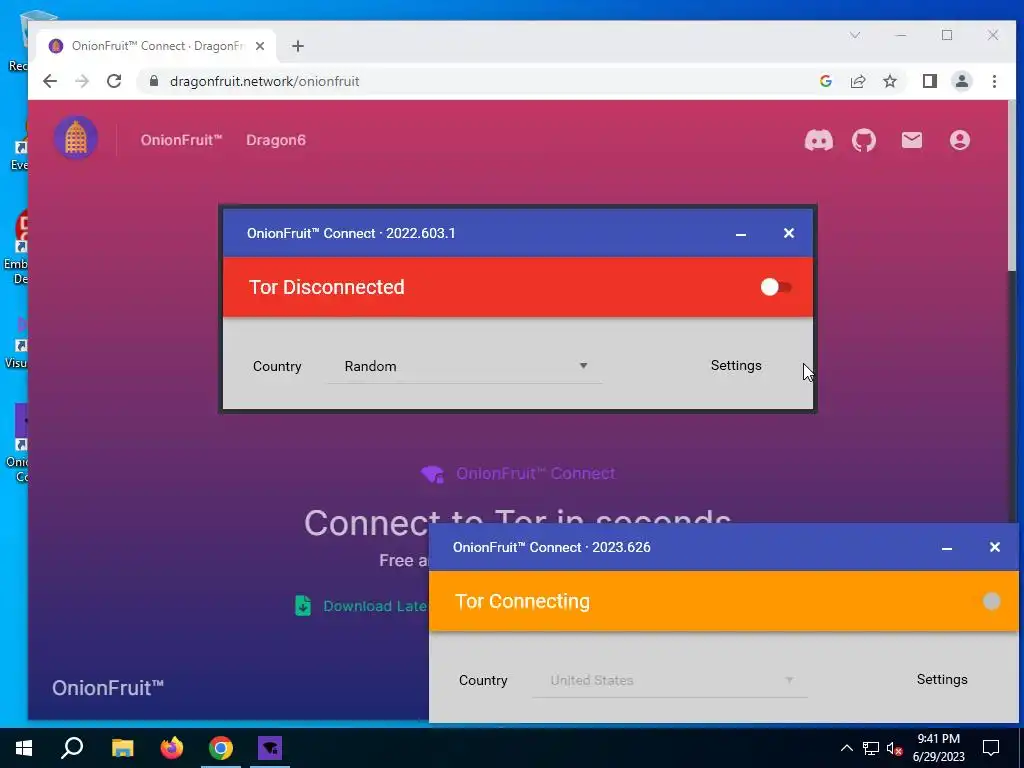Click Chrome's tab search chevron
1024x768 pixels.
[855, 35]
